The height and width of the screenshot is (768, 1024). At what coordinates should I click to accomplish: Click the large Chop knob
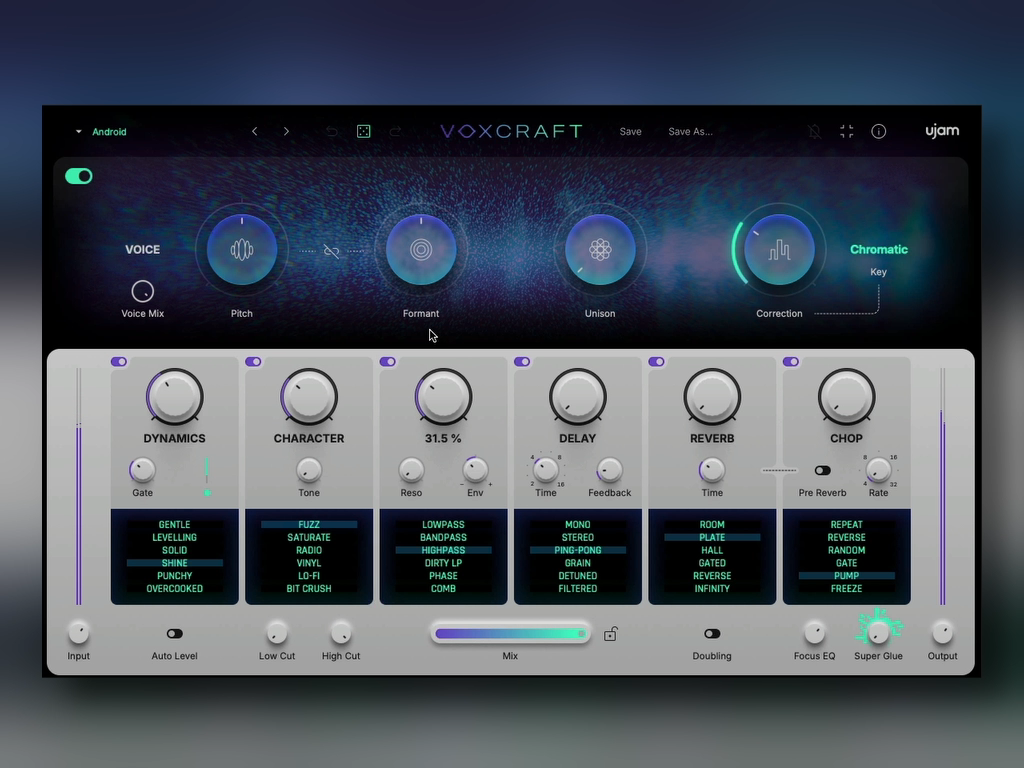pyautogui.click(x=846, y=396)
